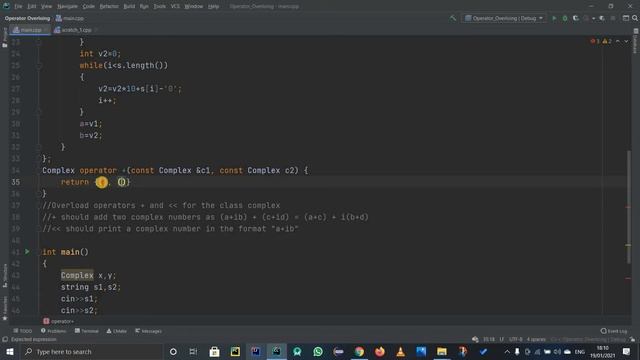This screenshot has height=360, width=640.
Task: Click the file encoding UTF-8 selector
Action: click(516, 339)
